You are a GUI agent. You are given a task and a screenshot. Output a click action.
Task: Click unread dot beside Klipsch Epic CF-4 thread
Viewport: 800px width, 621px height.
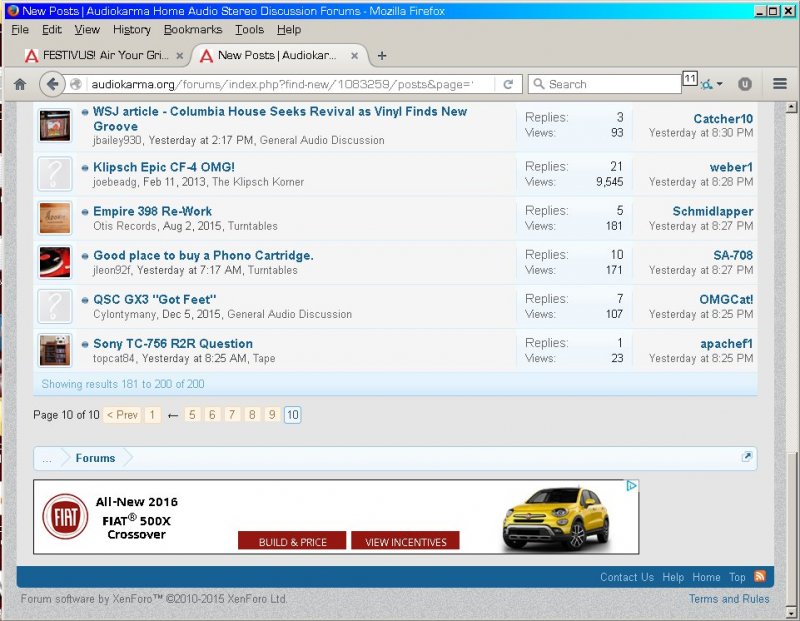(x=85, y=167)
